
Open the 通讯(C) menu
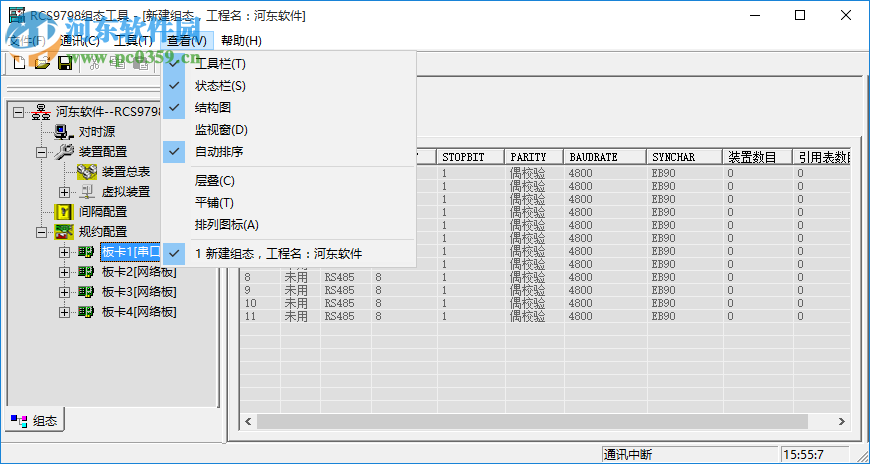pyautogui.click(x=80, y=41)
